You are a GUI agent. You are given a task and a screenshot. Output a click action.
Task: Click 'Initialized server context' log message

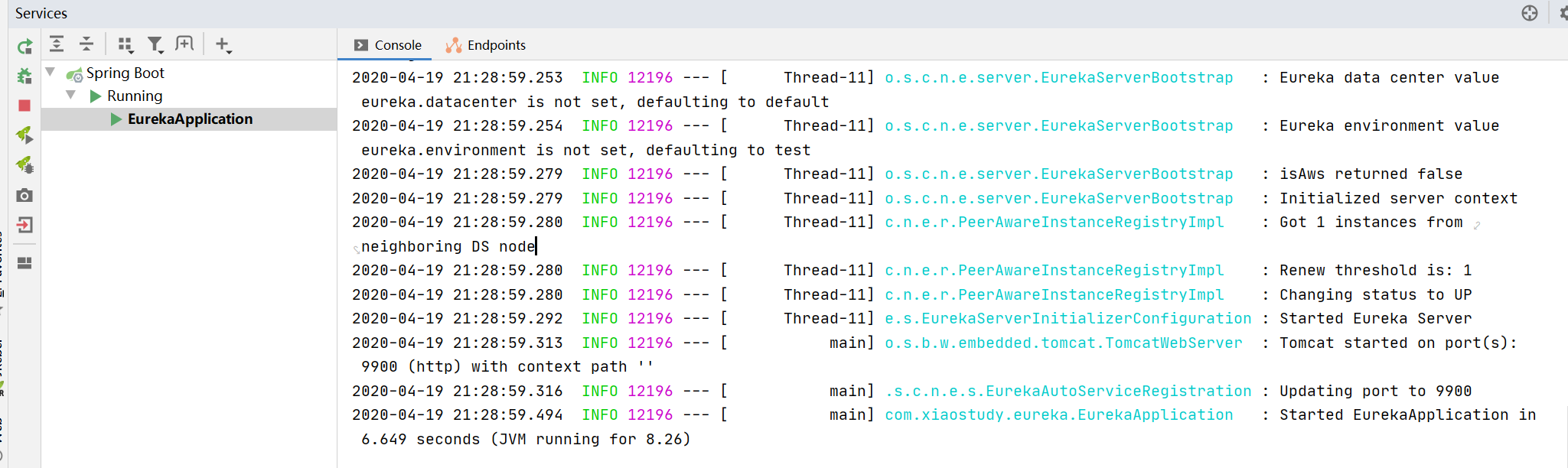(1399, 198)
